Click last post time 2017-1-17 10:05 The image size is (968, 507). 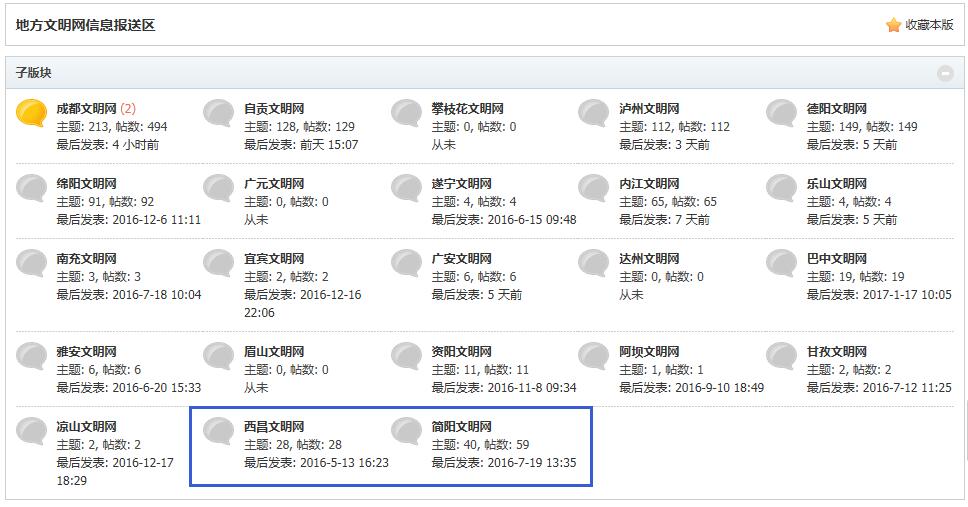click(x=908, y=295)
